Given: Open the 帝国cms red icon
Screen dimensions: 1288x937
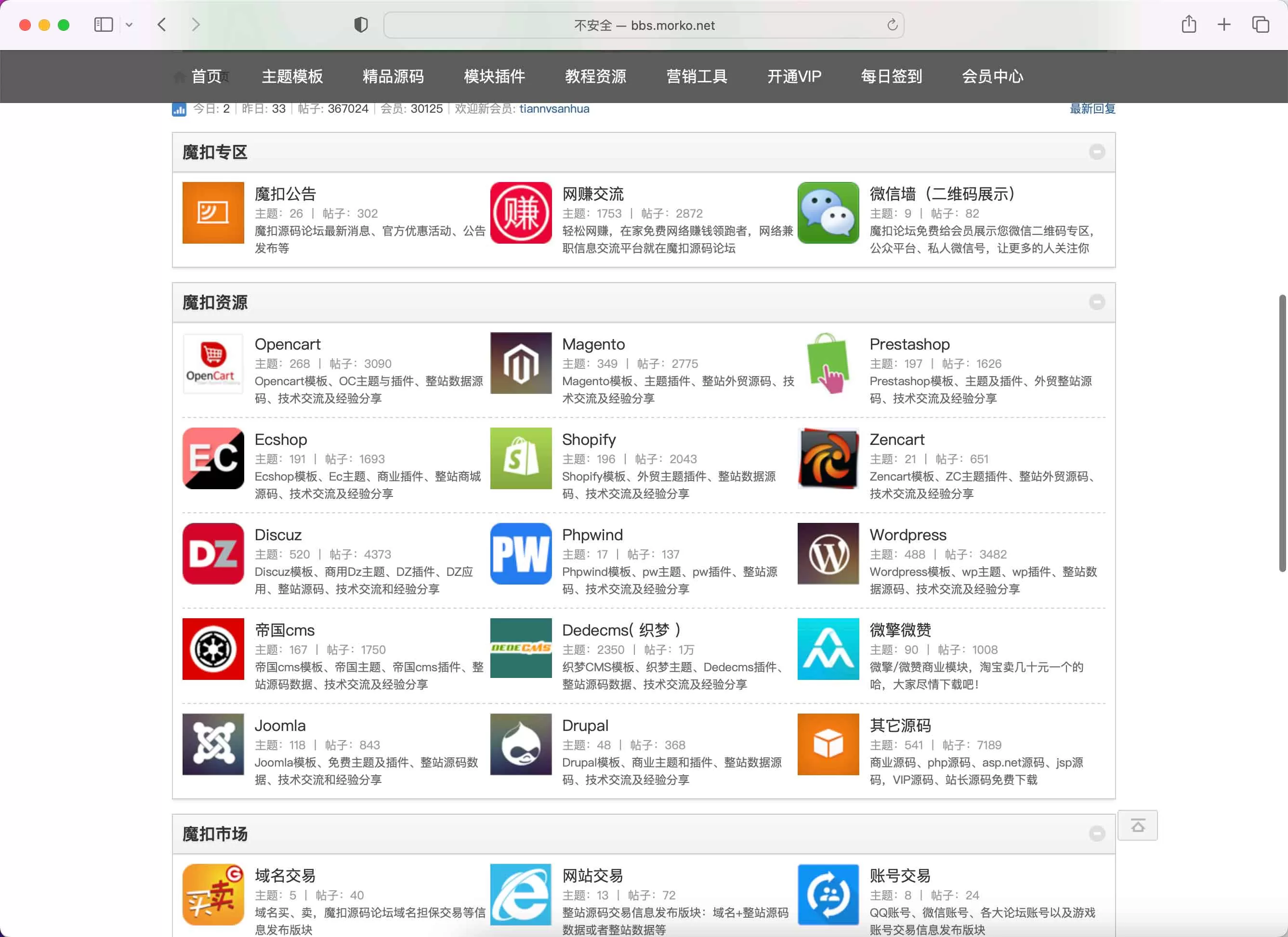Looking at the screenshot, I should click(213, 649).
